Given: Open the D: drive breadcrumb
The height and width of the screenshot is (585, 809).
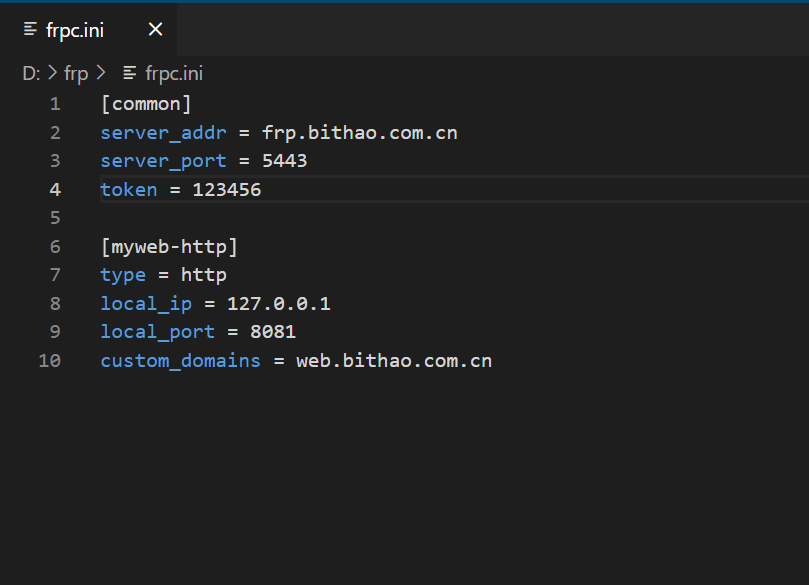Looking at the screenshot, I should (x=31, y=73).
